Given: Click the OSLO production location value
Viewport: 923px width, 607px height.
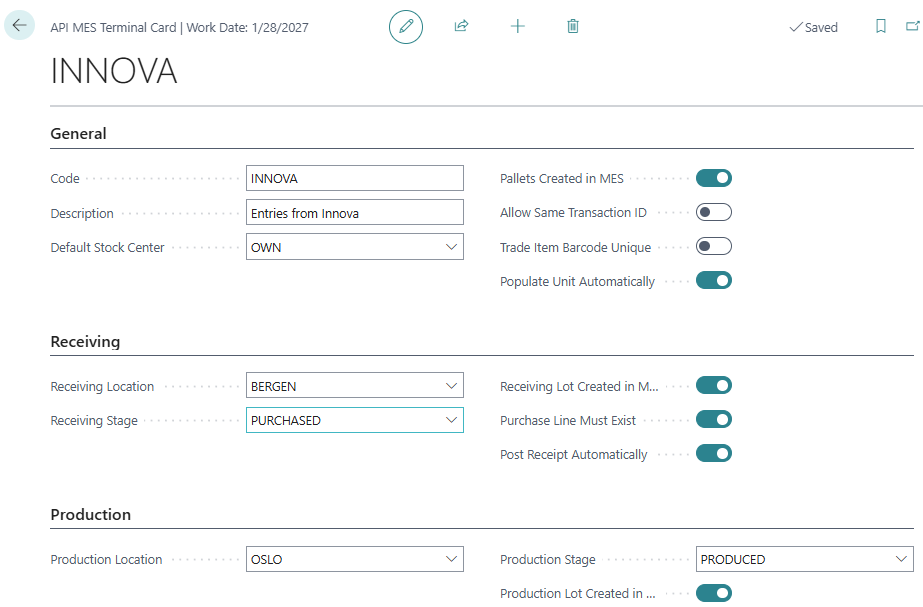Looking at the screenshot, I should pyautogui.click(x=267, y=559).
